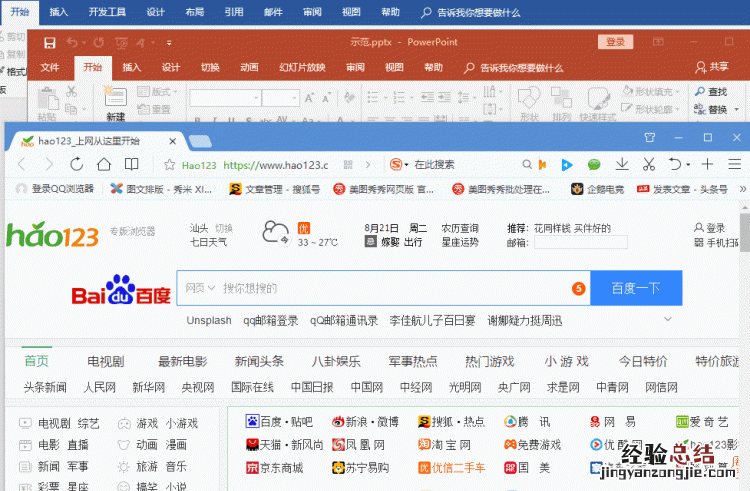Open the 设计 tab in PowerPoint

pos(171,67)
